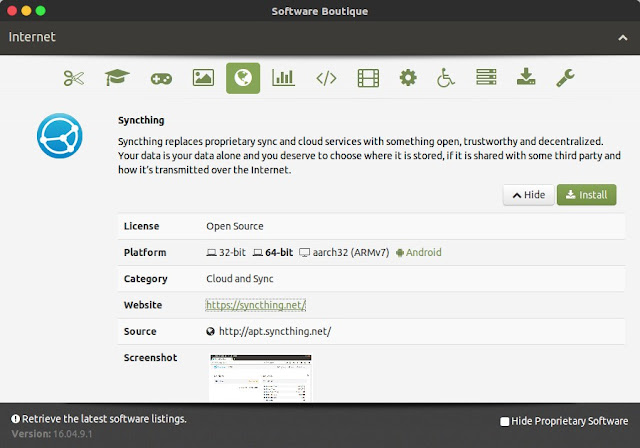
Task: Click the 32-bit laptop icon
Action: point(211,253)
